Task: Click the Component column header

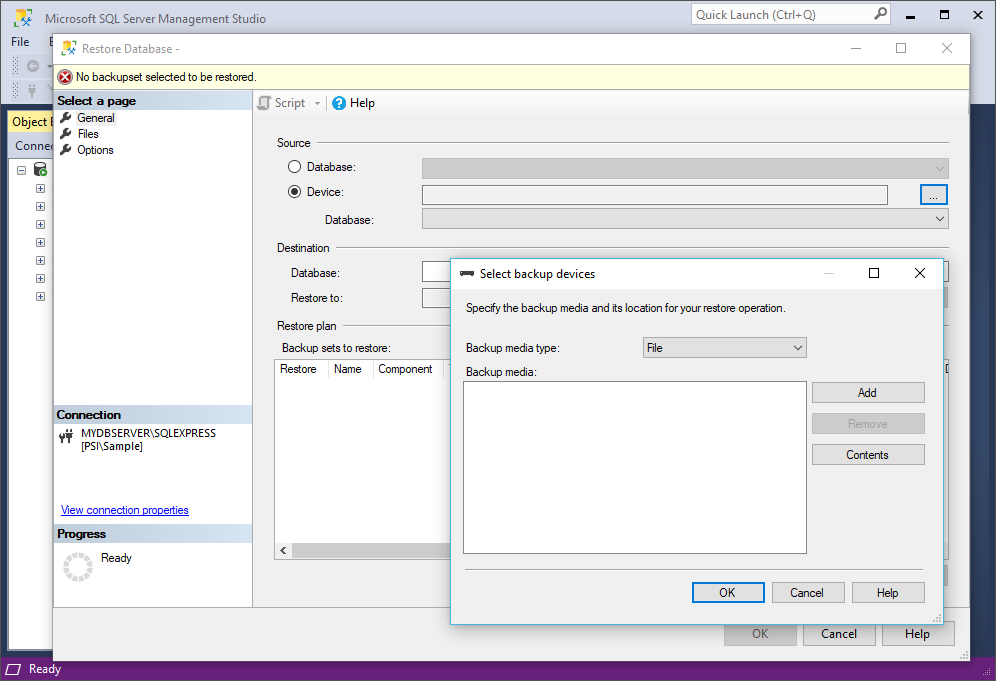Action: pos(405,369)
